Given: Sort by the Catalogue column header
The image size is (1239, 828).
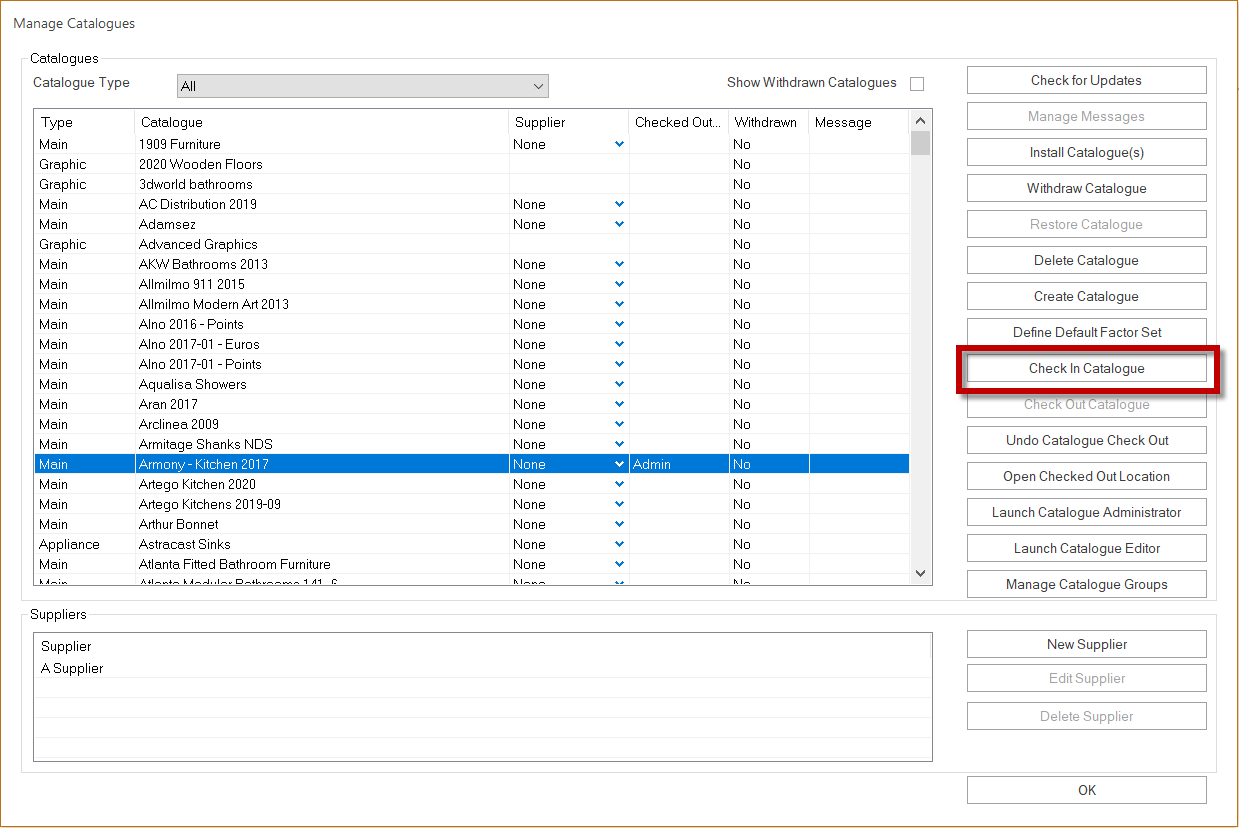Looking at the screenshot, I should 321,122.
